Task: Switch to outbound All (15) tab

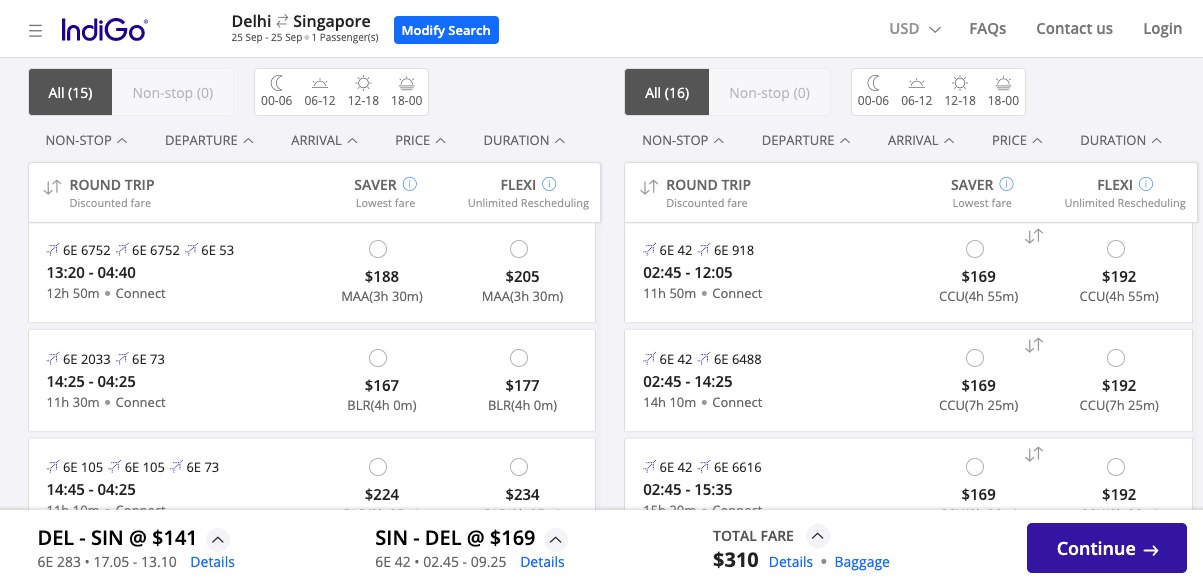Action: [x=70, y=92]
